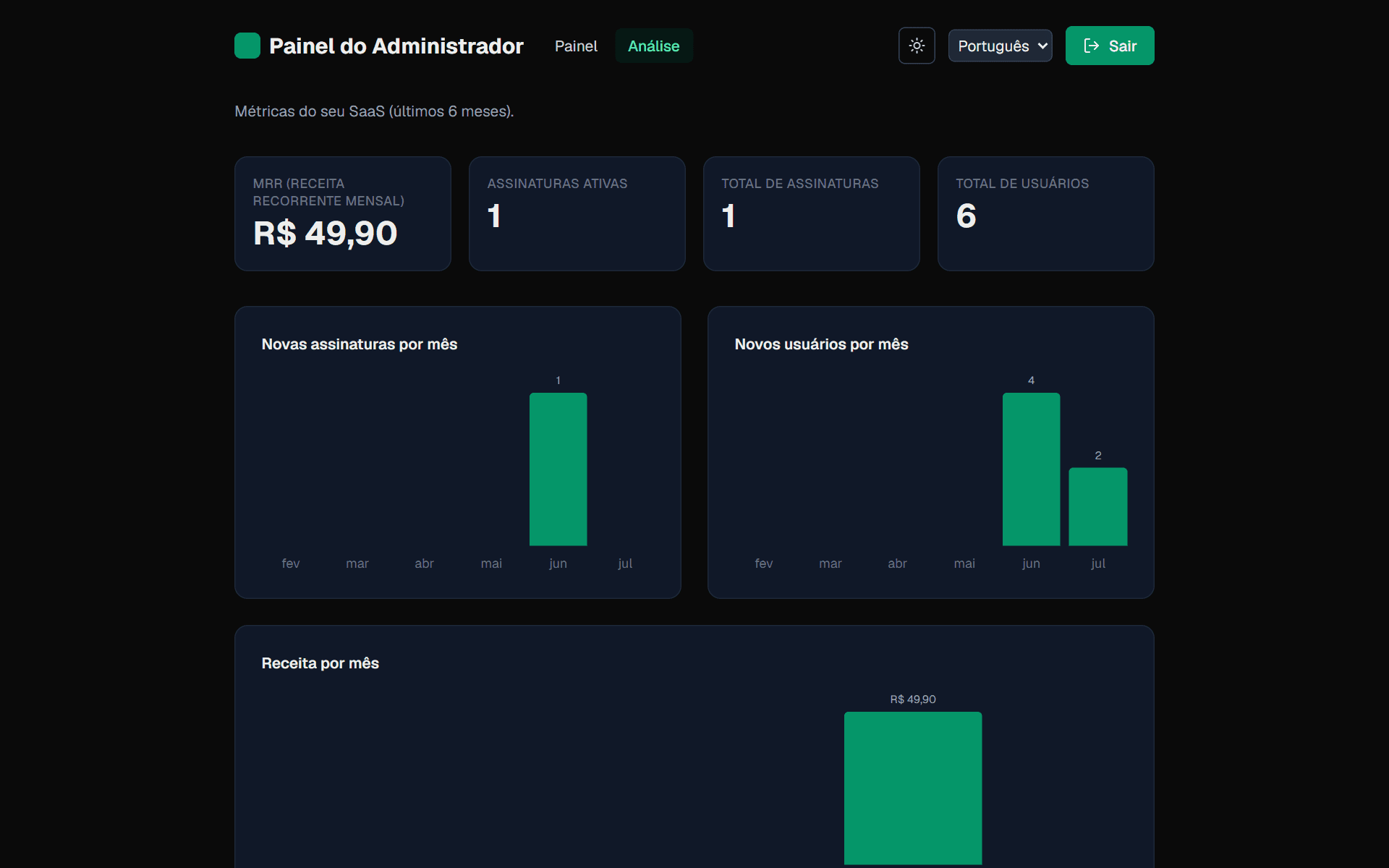Click Painel do Administrador title
Screen dimensions: 1389x868
396,46
